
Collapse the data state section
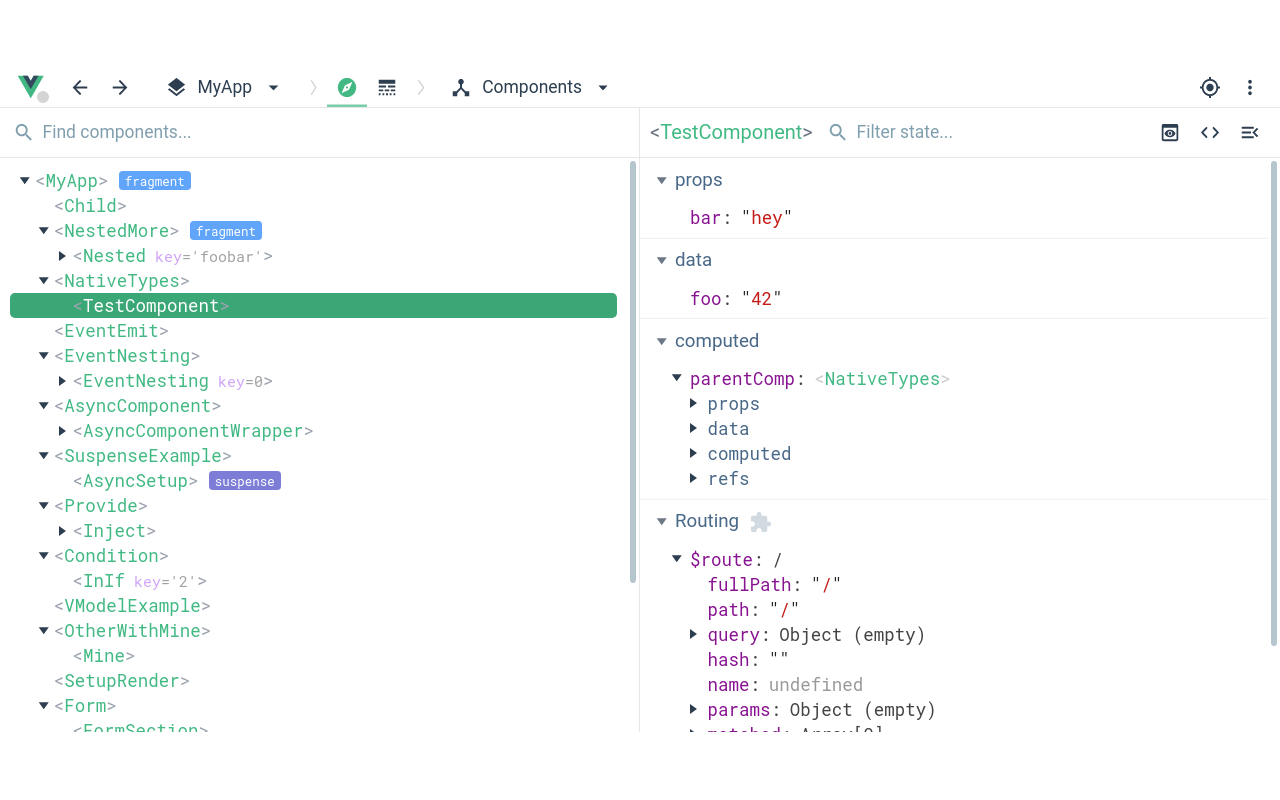[661, 260]
